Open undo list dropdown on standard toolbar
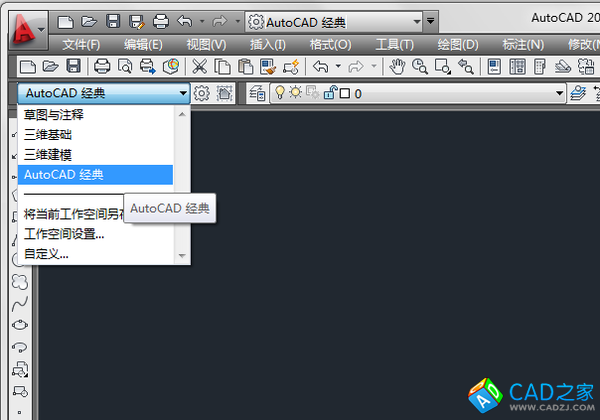This screenshot has width=600, height=420. (338, 66)
